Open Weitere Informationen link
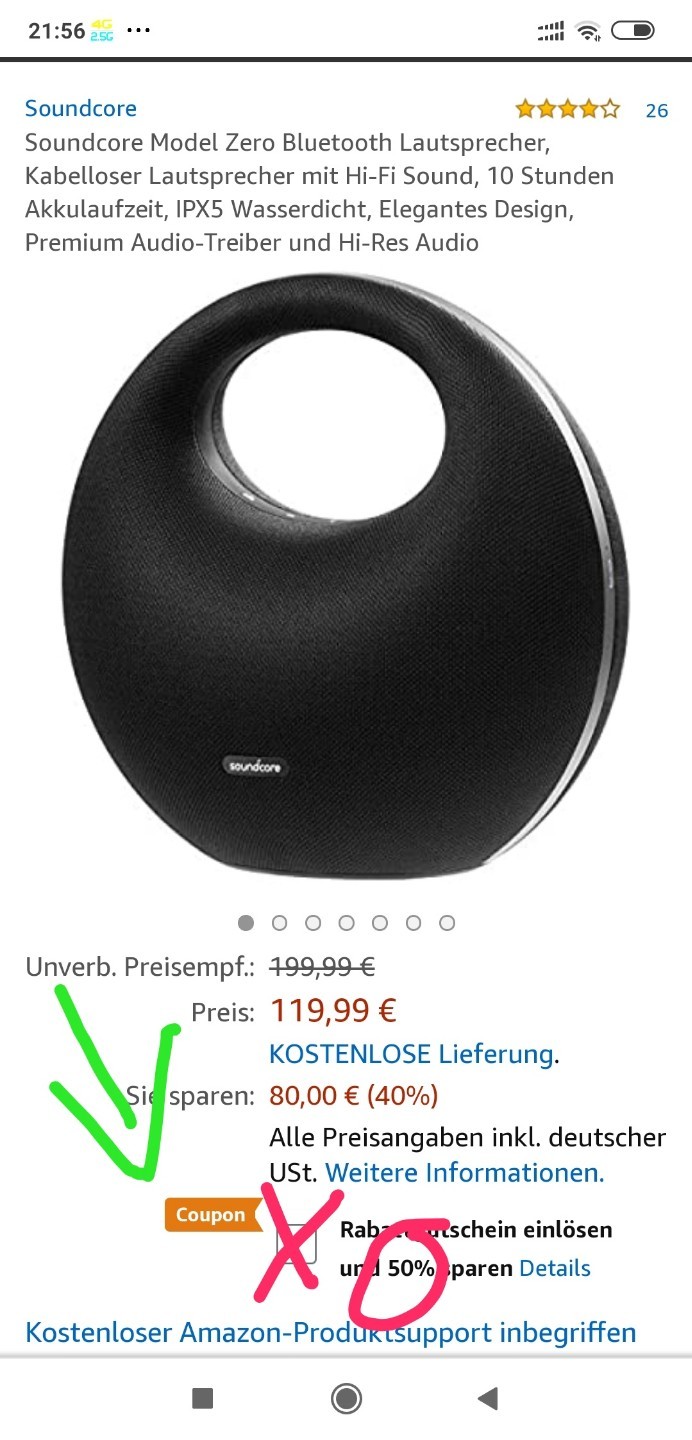Image resolution: width=692 pixels, height=1440 pixels. [465, 1171]
